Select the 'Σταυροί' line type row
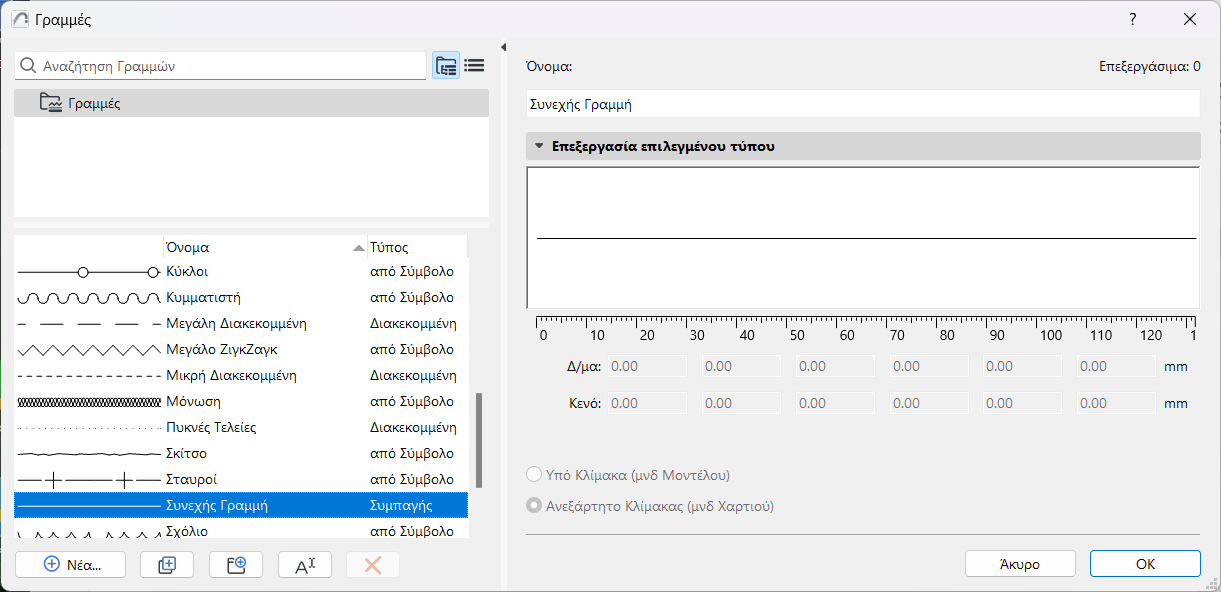1221x592 pixels. point(241,480)
